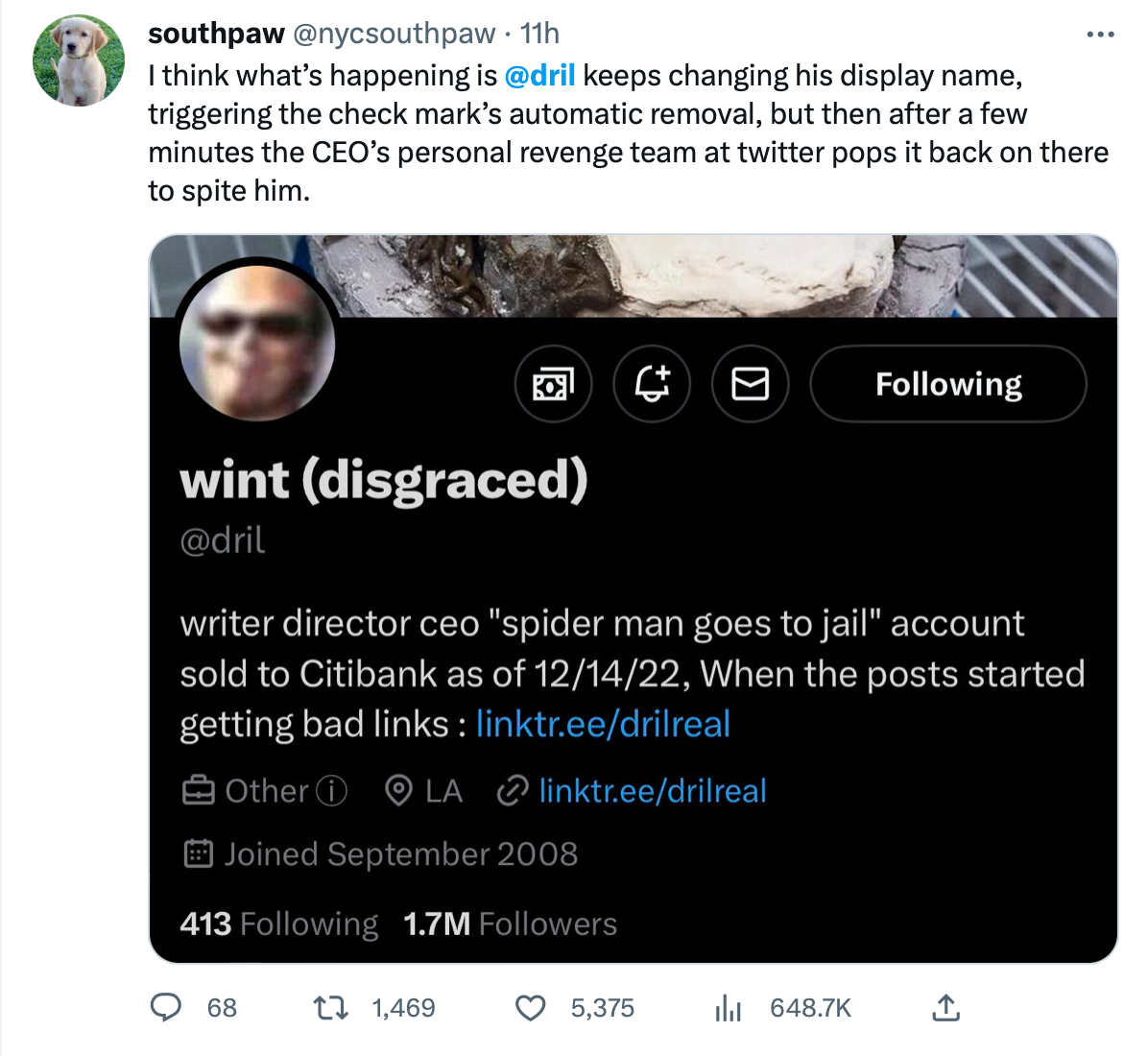This screenshot has height=1056, width=1148.
Task: Click the share upload icon
Action: point(946,1007)
